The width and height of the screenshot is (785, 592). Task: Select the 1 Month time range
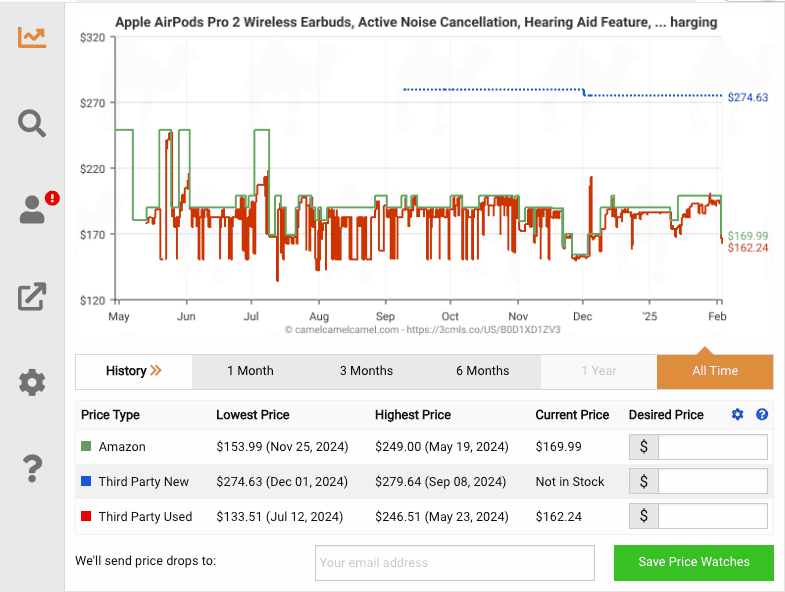point(250,371)
